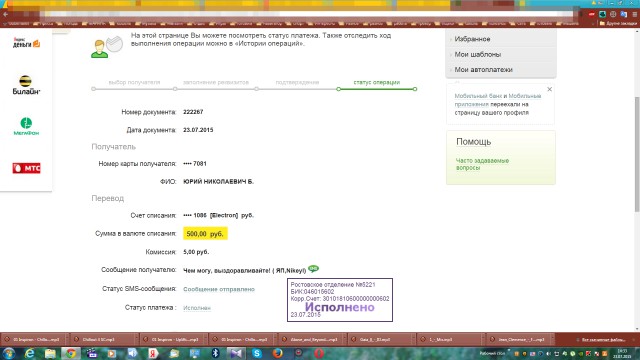The width and height of the screenshot is (640, 360).
Task: Select the статус операции step
Action: [376, 82]
